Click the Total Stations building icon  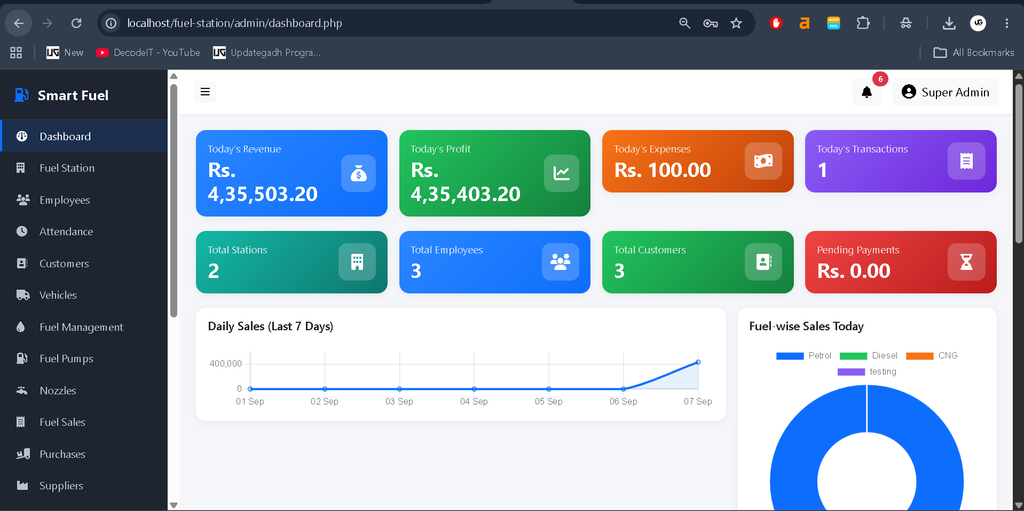click(x=357, y=262)
